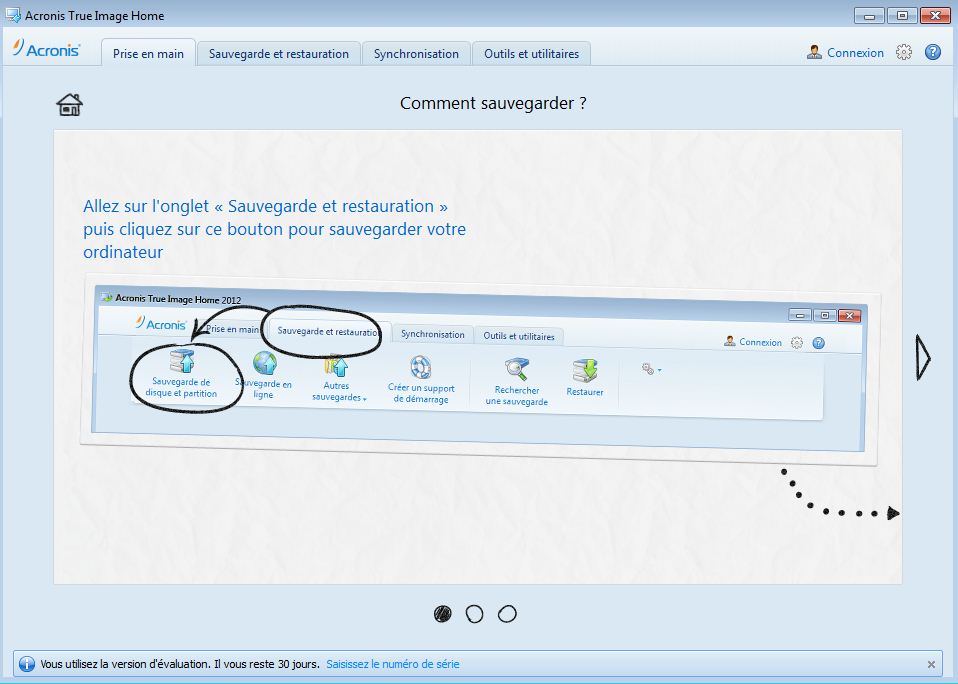This screenshot has height=684, width=958.
Task: Maximize the Acronis window
Action: click(902, 15)
